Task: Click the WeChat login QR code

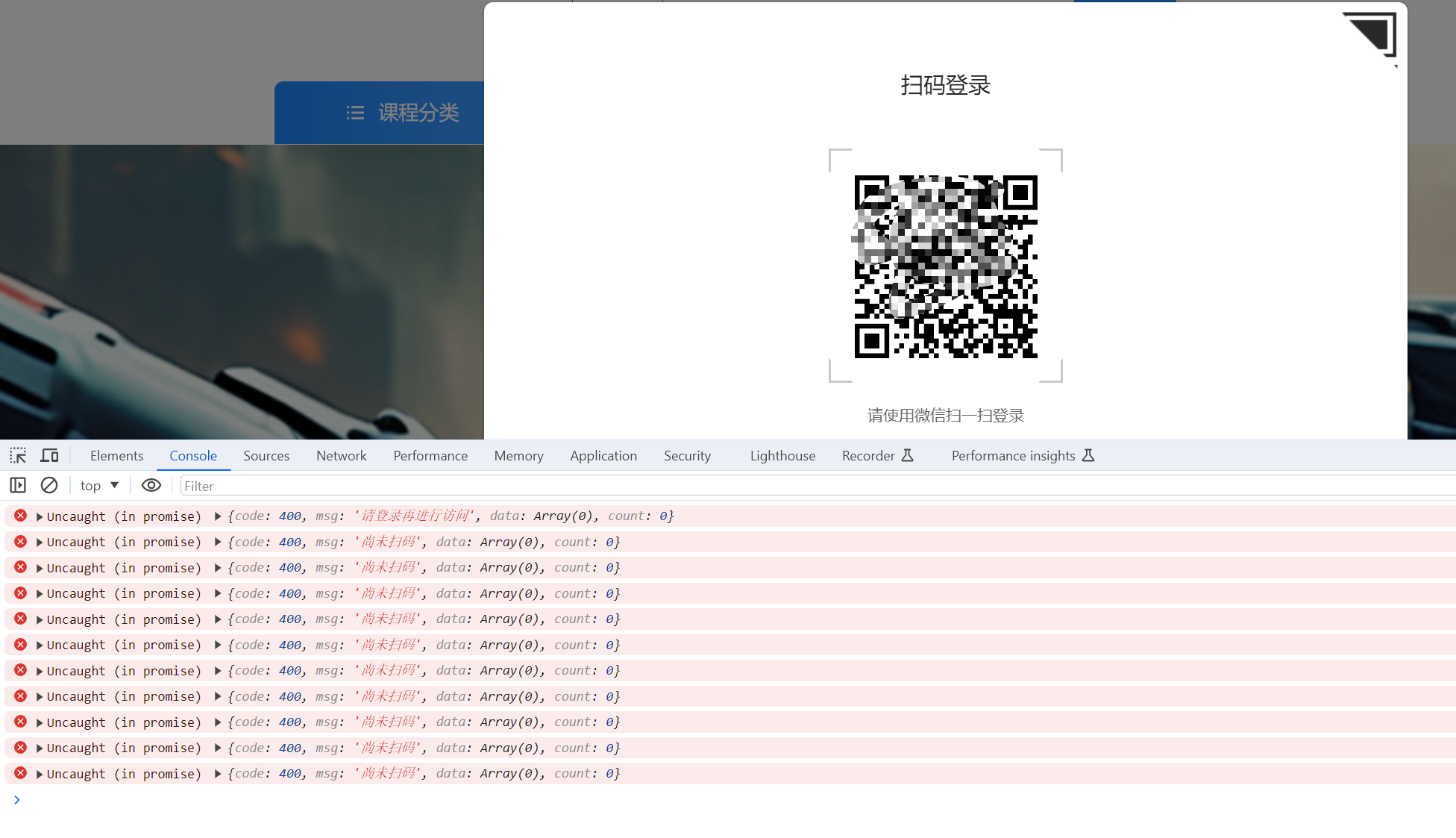Action: (946, 266)
